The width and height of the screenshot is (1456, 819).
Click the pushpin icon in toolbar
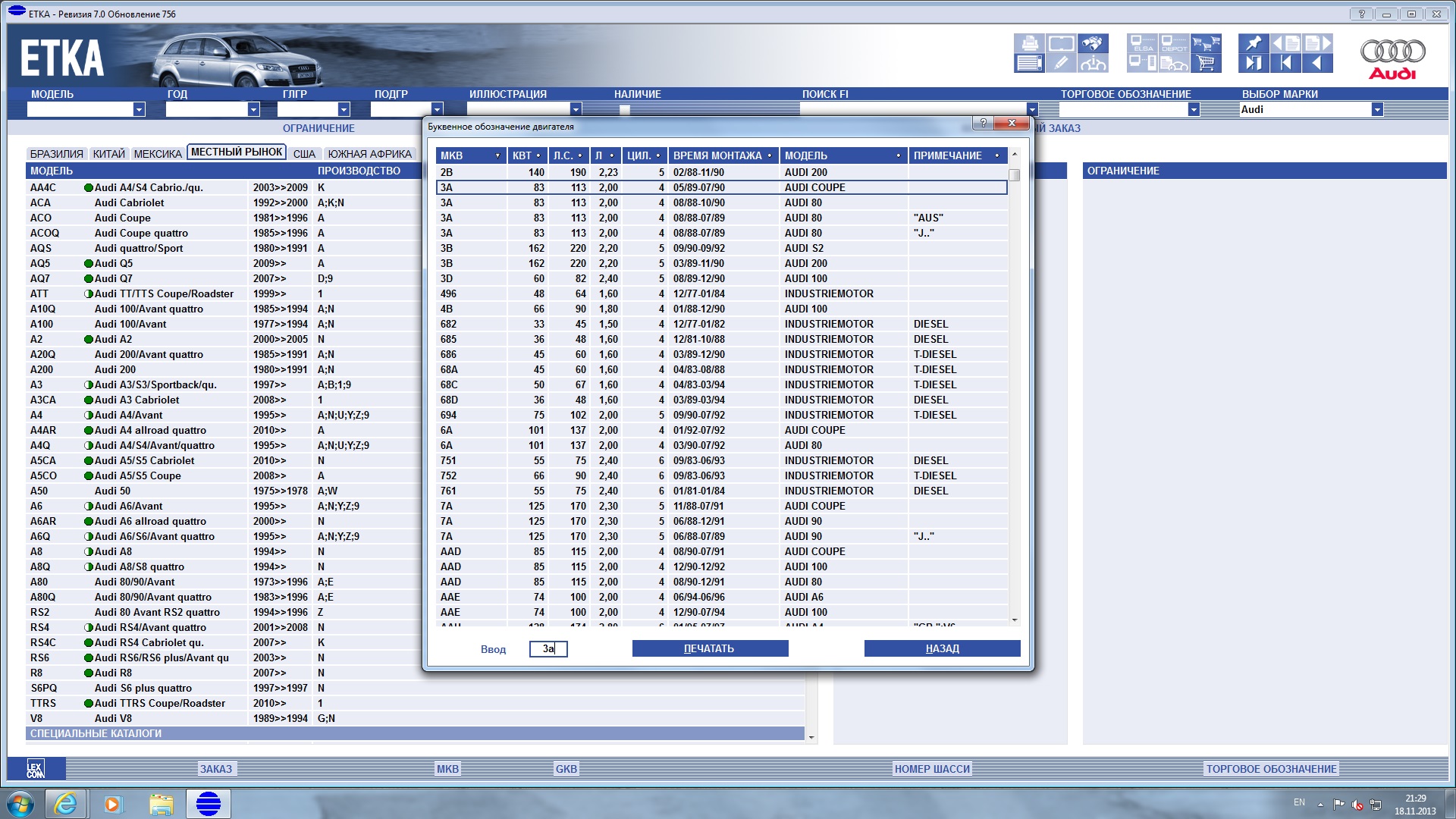pos(1254,43)
